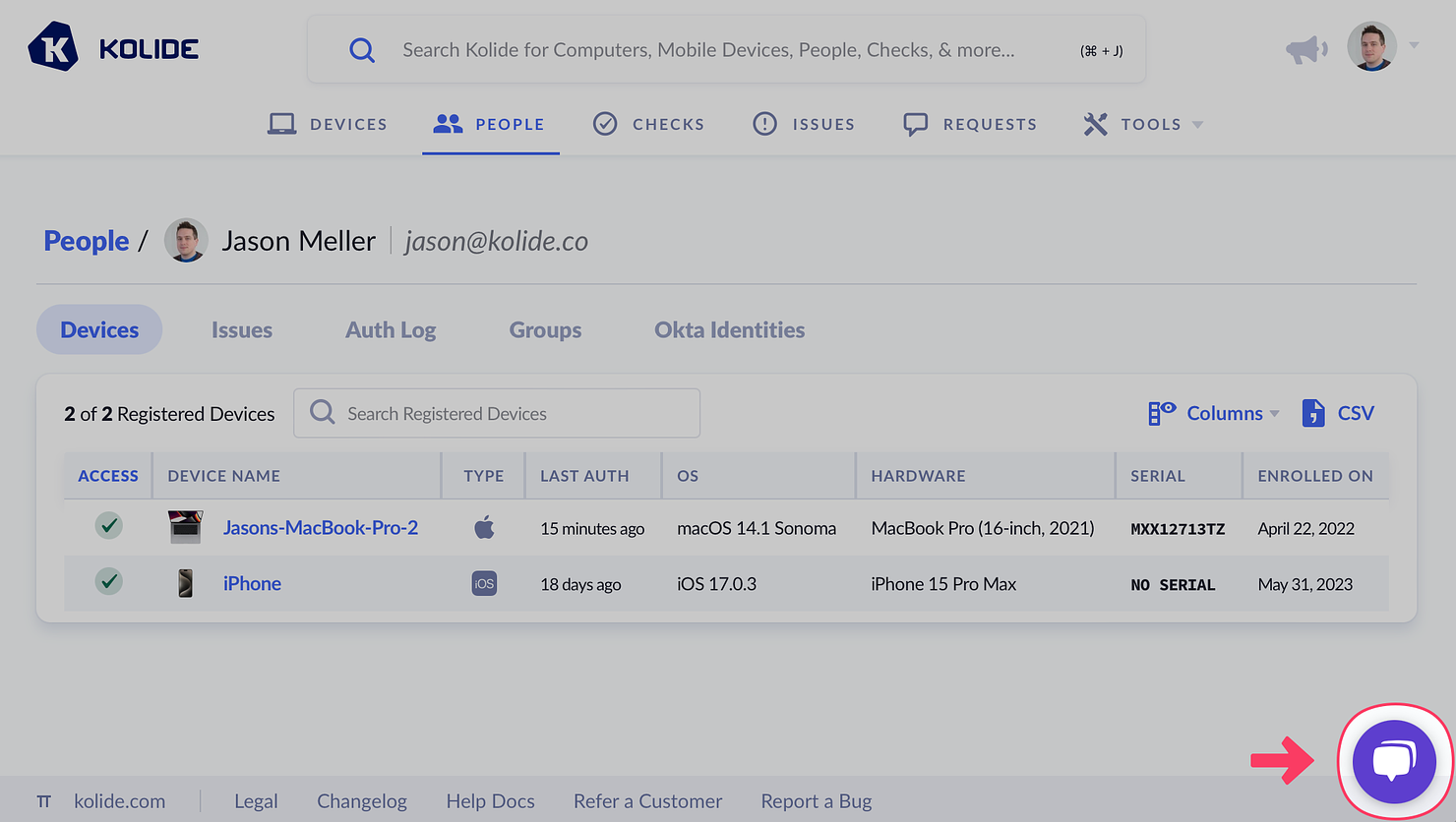Screen dimensions: 1456x822
Task: Click the Issues exclamation icon
Action: tap(766, 123)
